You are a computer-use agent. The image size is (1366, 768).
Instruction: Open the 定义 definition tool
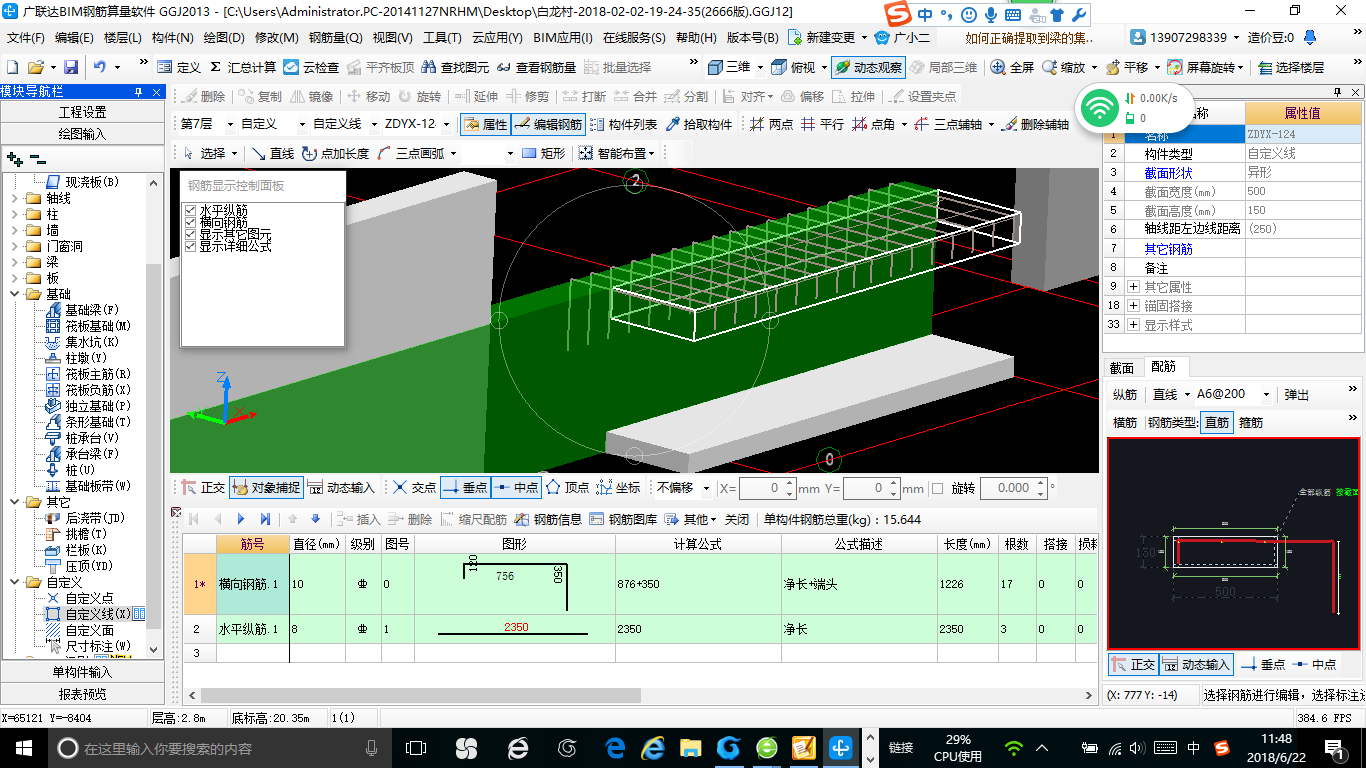tap(179, 67)
